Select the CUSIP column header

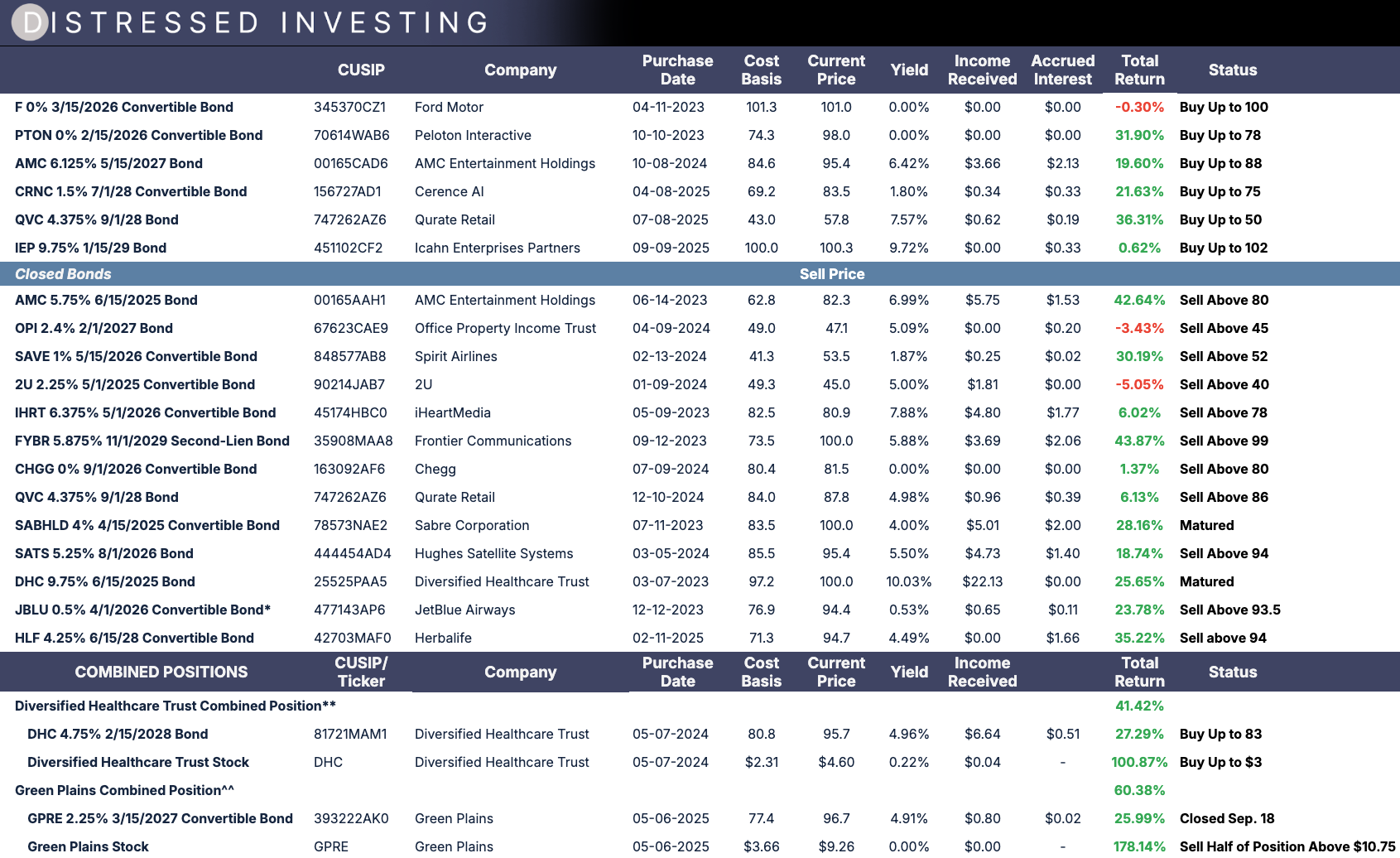click(361, 70)
